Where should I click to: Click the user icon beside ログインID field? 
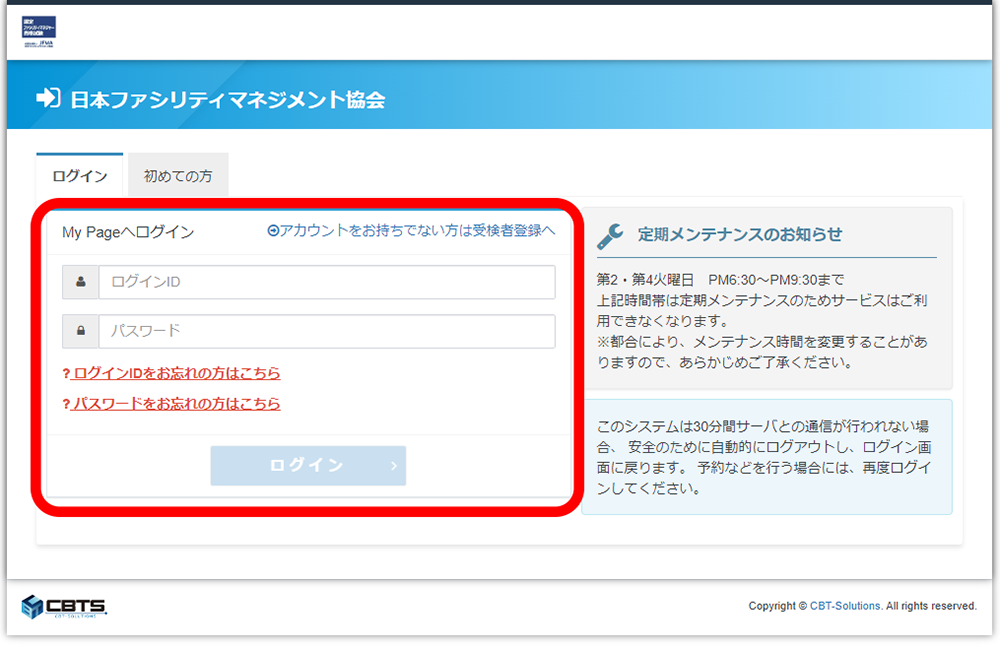(x=80, y=282)
